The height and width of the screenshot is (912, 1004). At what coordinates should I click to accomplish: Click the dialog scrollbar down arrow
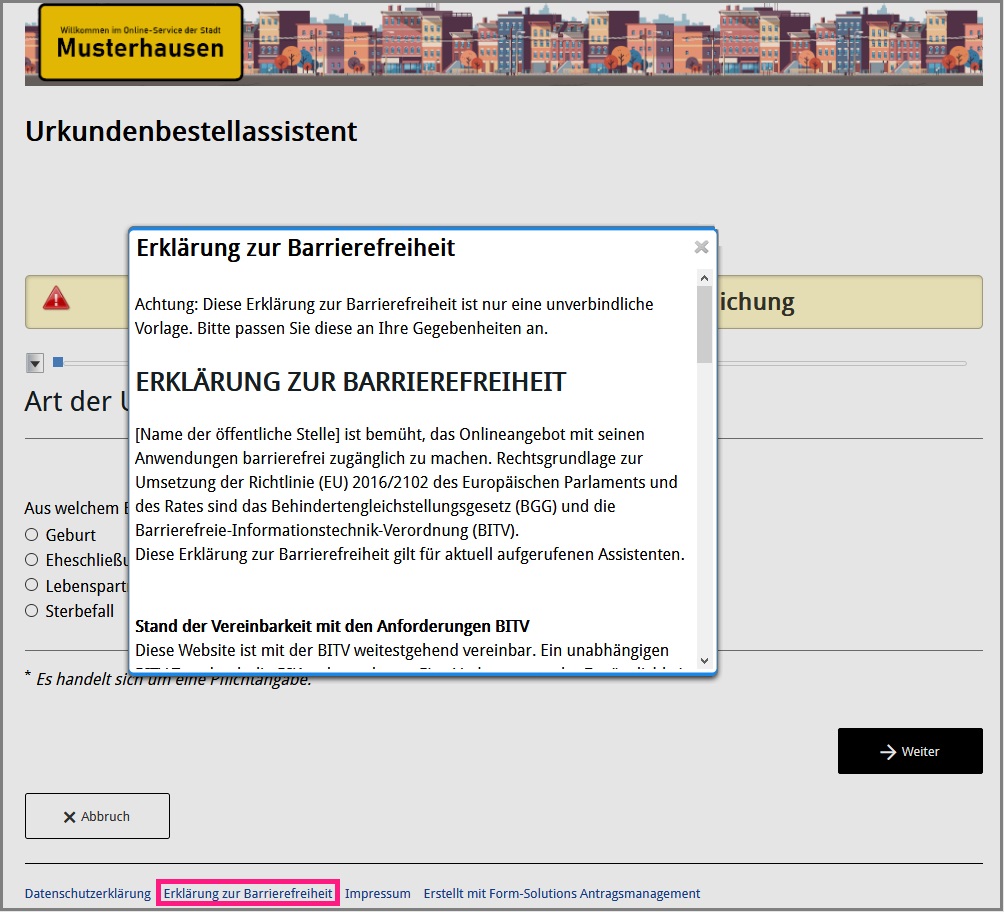704,660
